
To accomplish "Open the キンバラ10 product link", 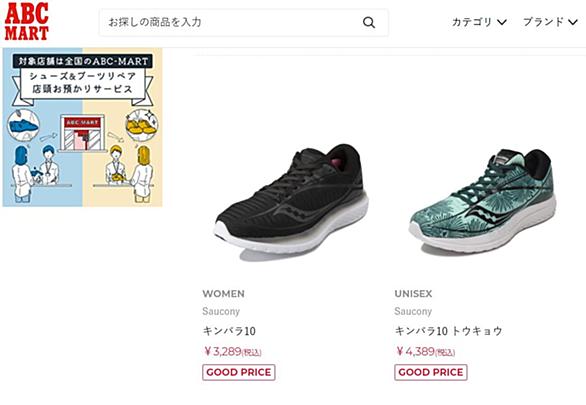I will [x=229, y=331].
